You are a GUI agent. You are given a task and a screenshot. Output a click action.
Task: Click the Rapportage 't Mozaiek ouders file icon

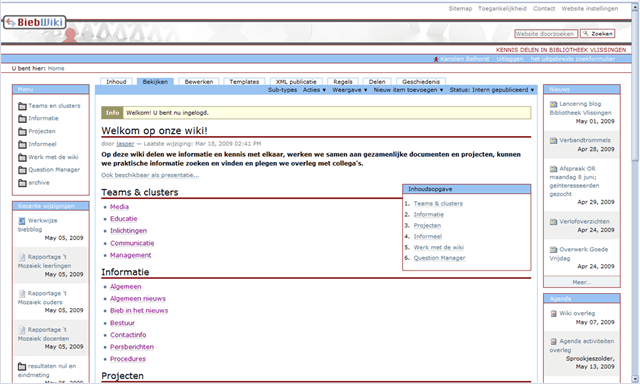coord(22,293)
